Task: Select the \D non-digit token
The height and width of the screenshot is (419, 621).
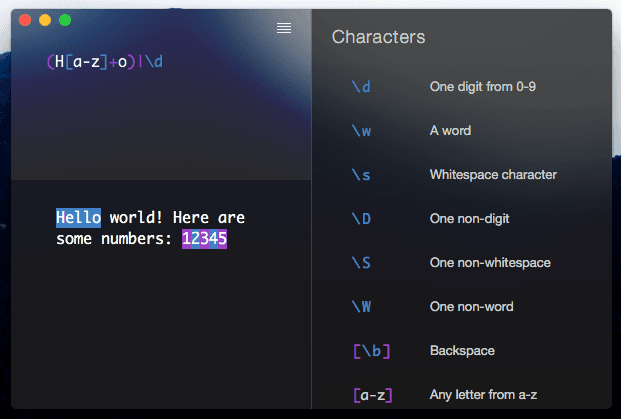Action: coord(361,219)
